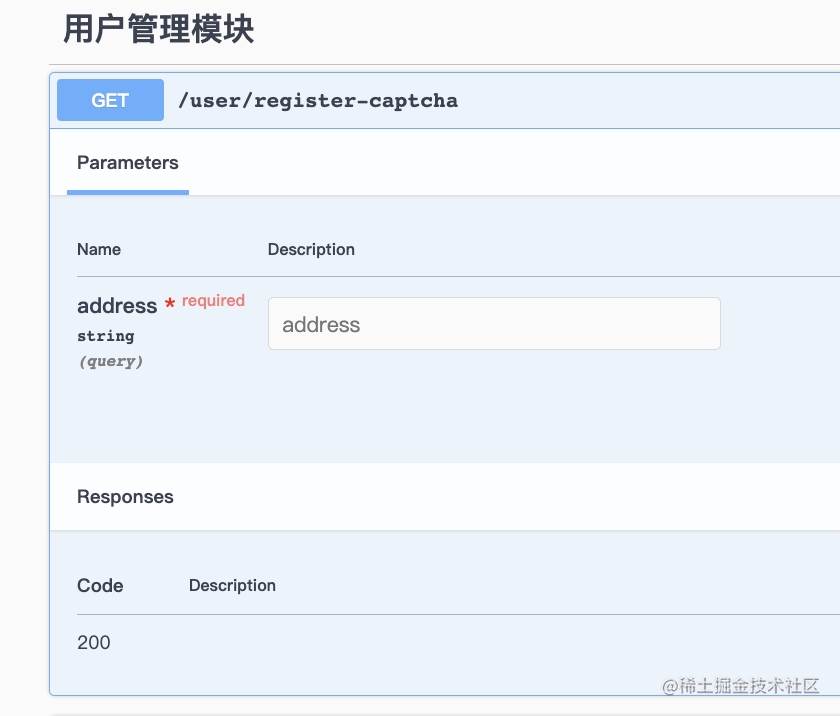Click the Description header in parameters table
This screenshot has width=840, height=716.
click(311, 250)
